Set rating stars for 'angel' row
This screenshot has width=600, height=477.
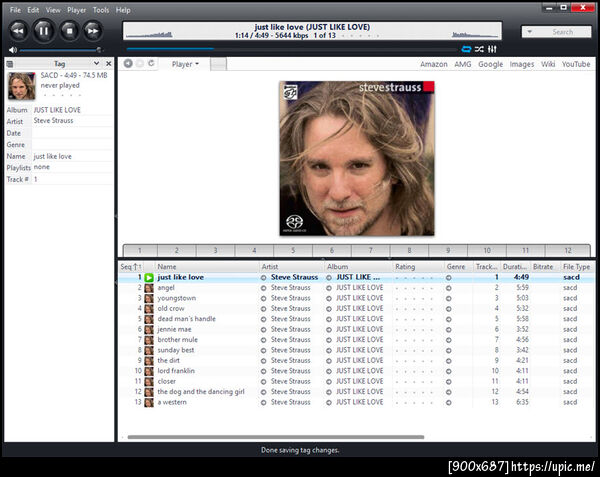[414, 288]
